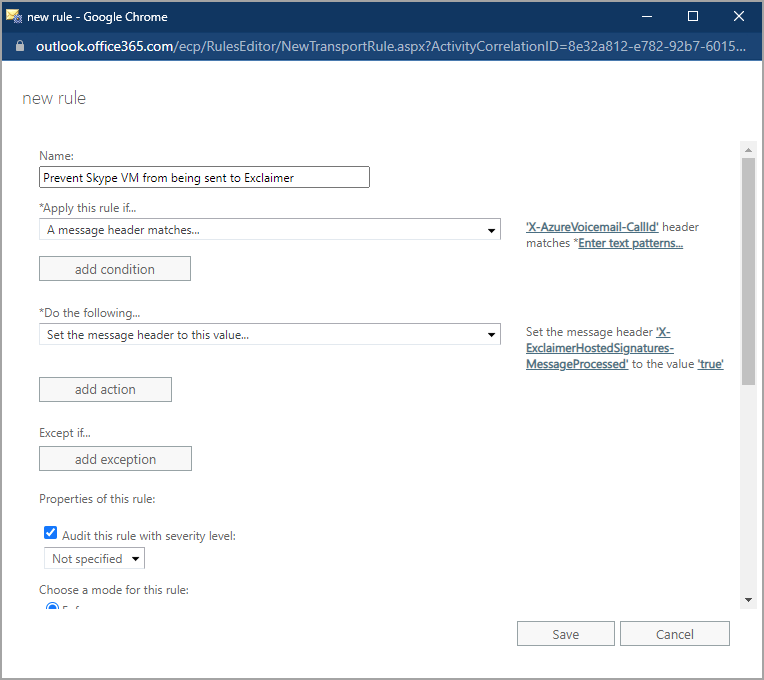Save the new transport rule
The image size is (764, 680).
point(565,634)
